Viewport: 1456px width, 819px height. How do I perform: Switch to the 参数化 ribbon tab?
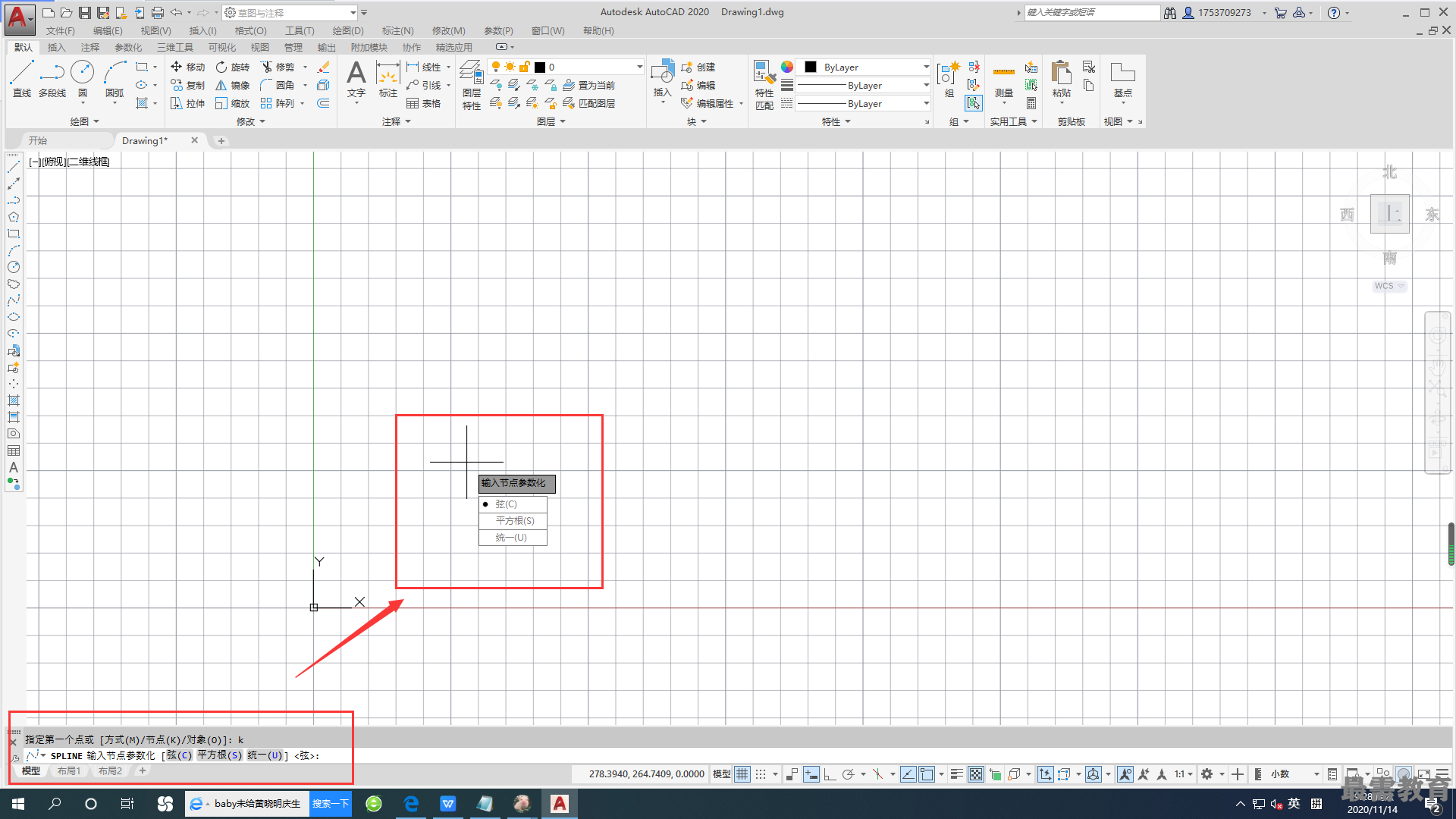[128, 47]
